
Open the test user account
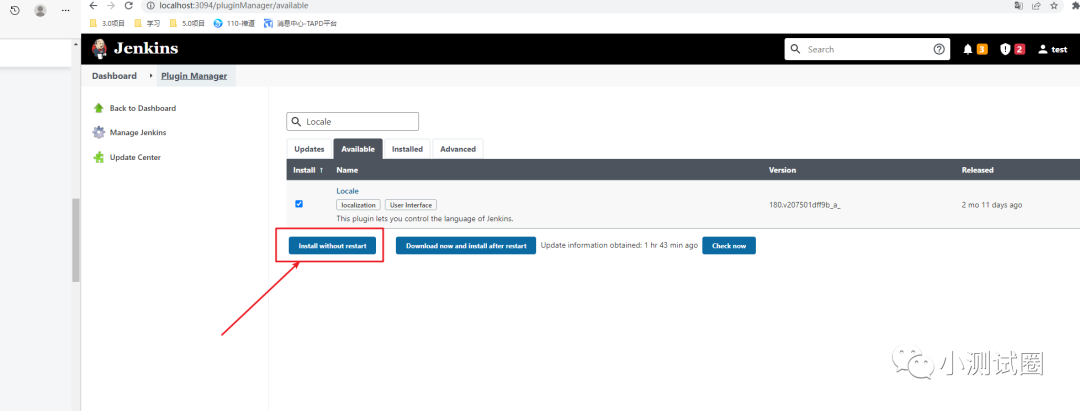(1052, 49)
